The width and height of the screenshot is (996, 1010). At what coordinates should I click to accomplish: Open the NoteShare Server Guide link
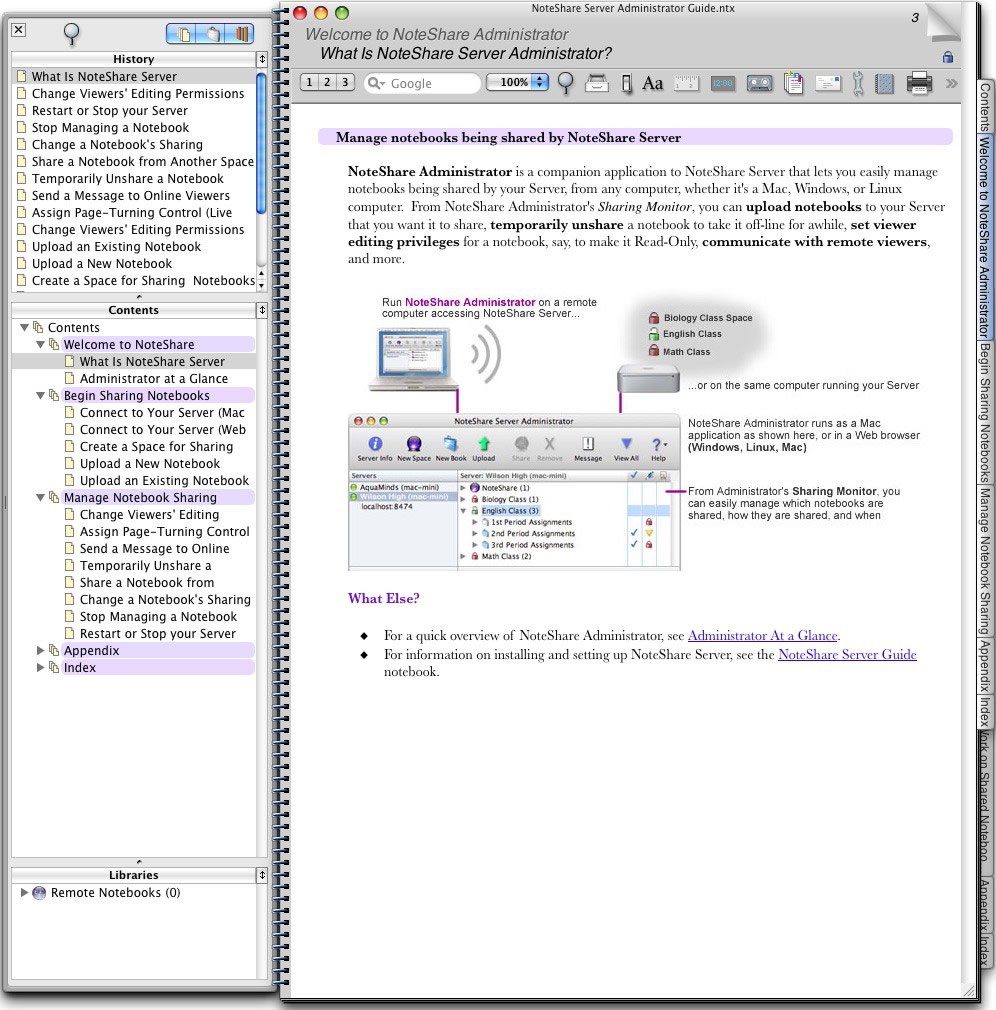coord(847,654)
